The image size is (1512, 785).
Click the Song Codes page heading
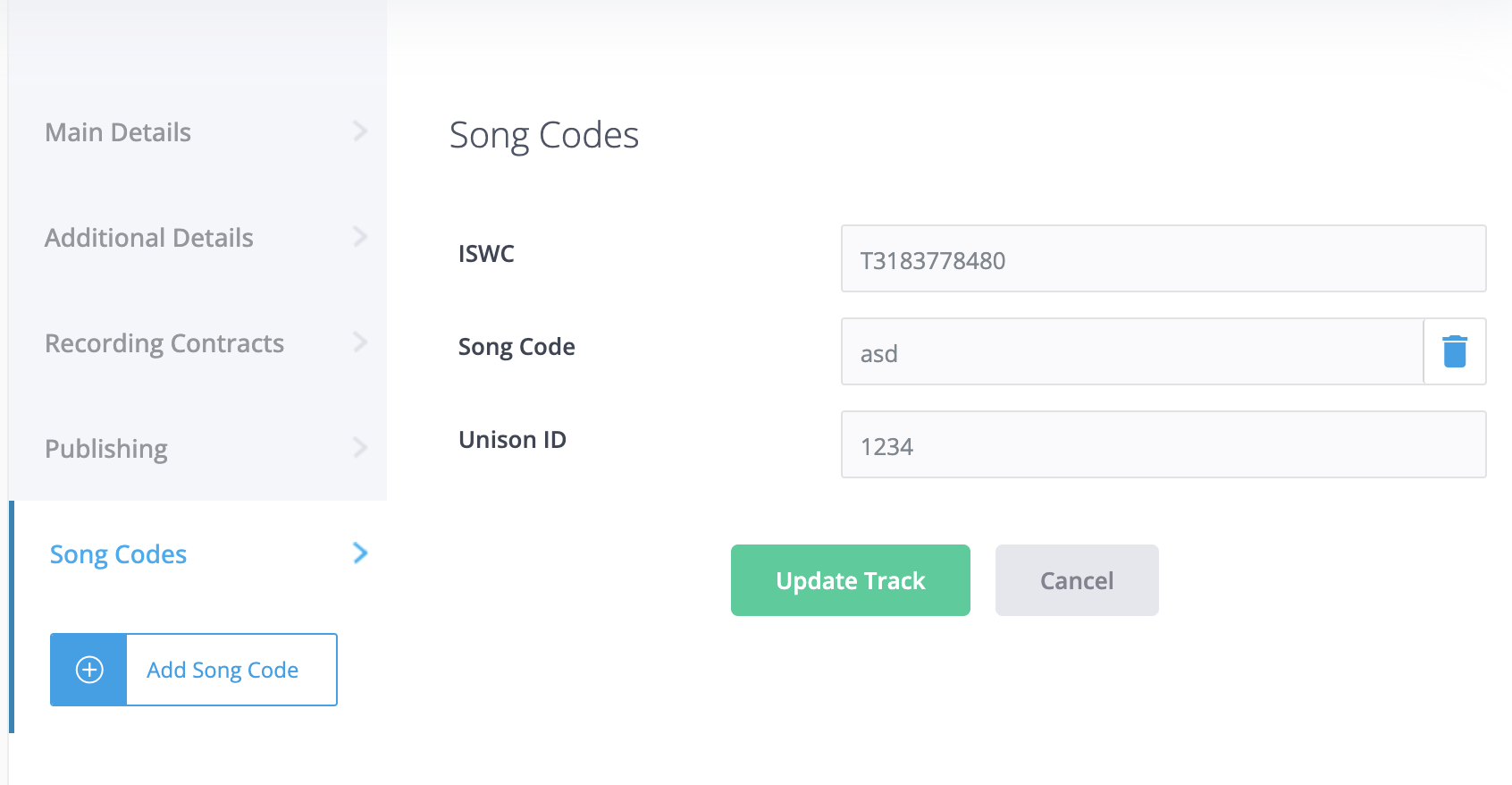click(544, 135)
